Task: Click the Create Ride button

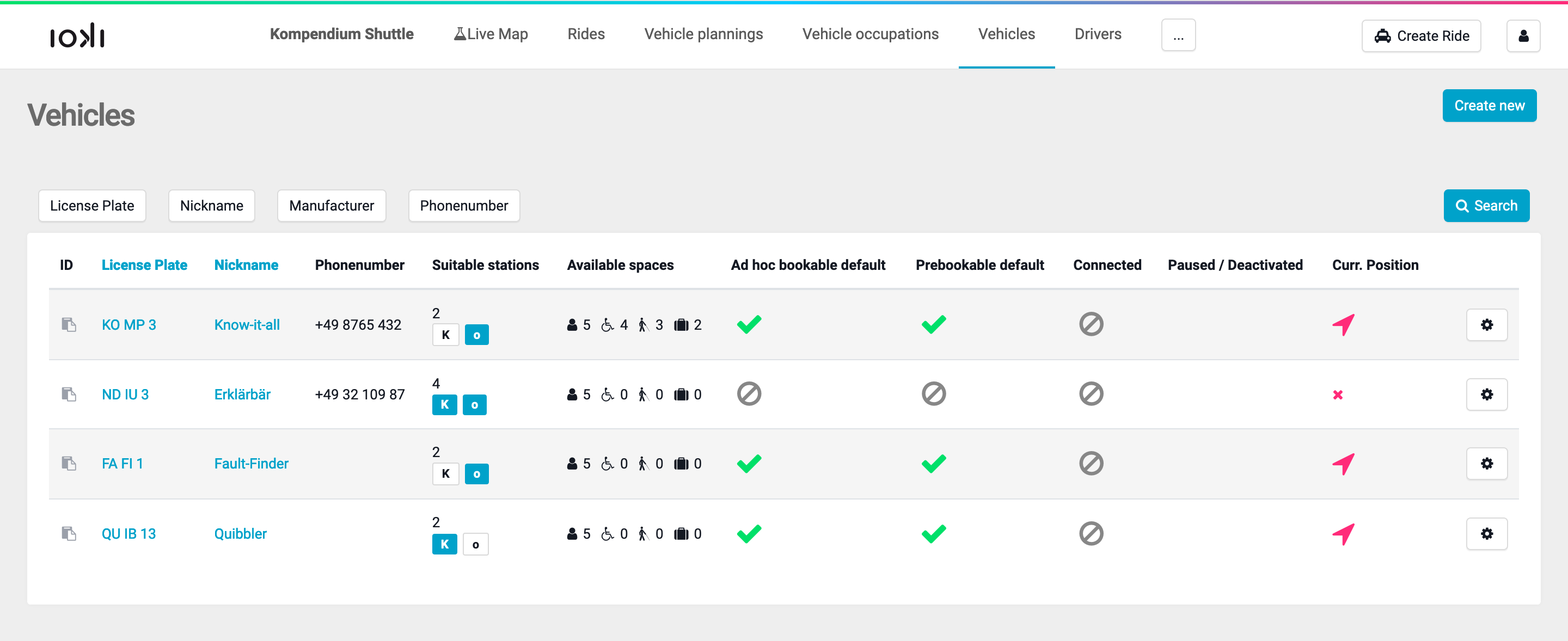Action: click(x=1420, y=36)
